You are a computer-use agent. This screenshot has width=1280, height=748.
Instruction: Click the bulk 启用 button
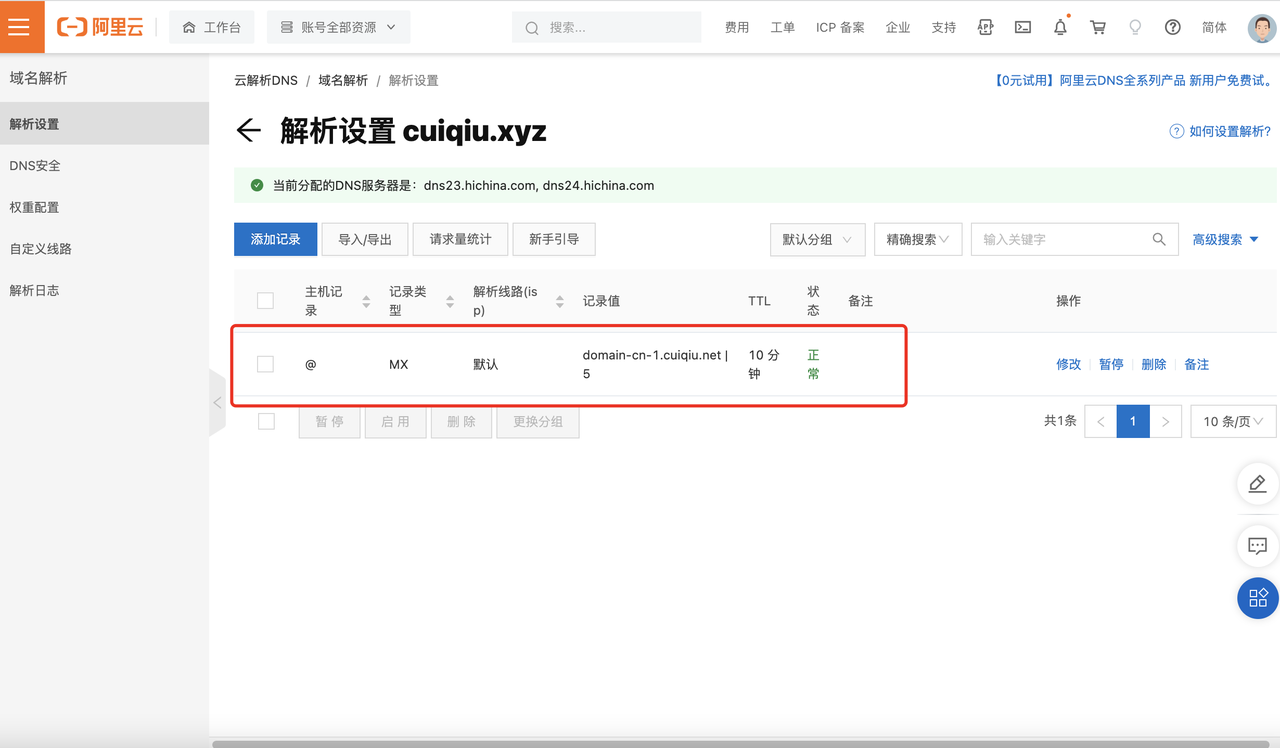pyautogui.click(x=395, y=422)
